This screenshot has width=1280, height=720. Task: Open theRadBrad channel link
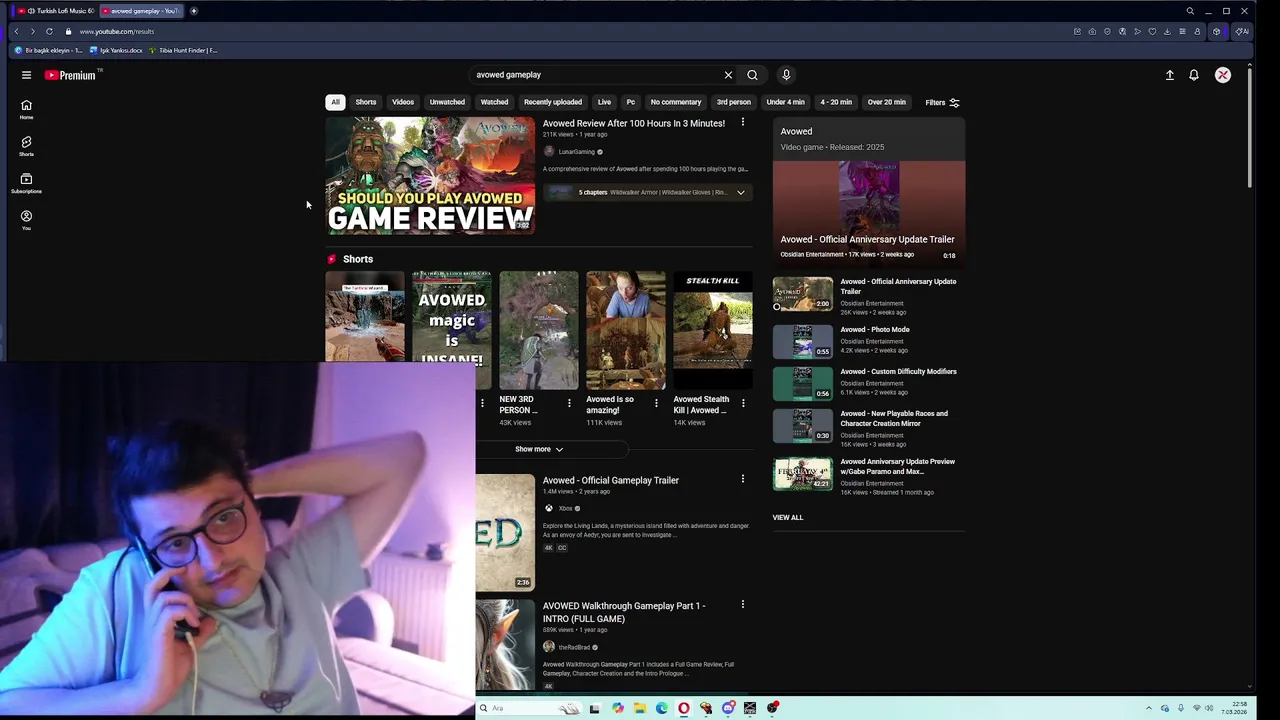pyautogui.click(x=573, y=647)
